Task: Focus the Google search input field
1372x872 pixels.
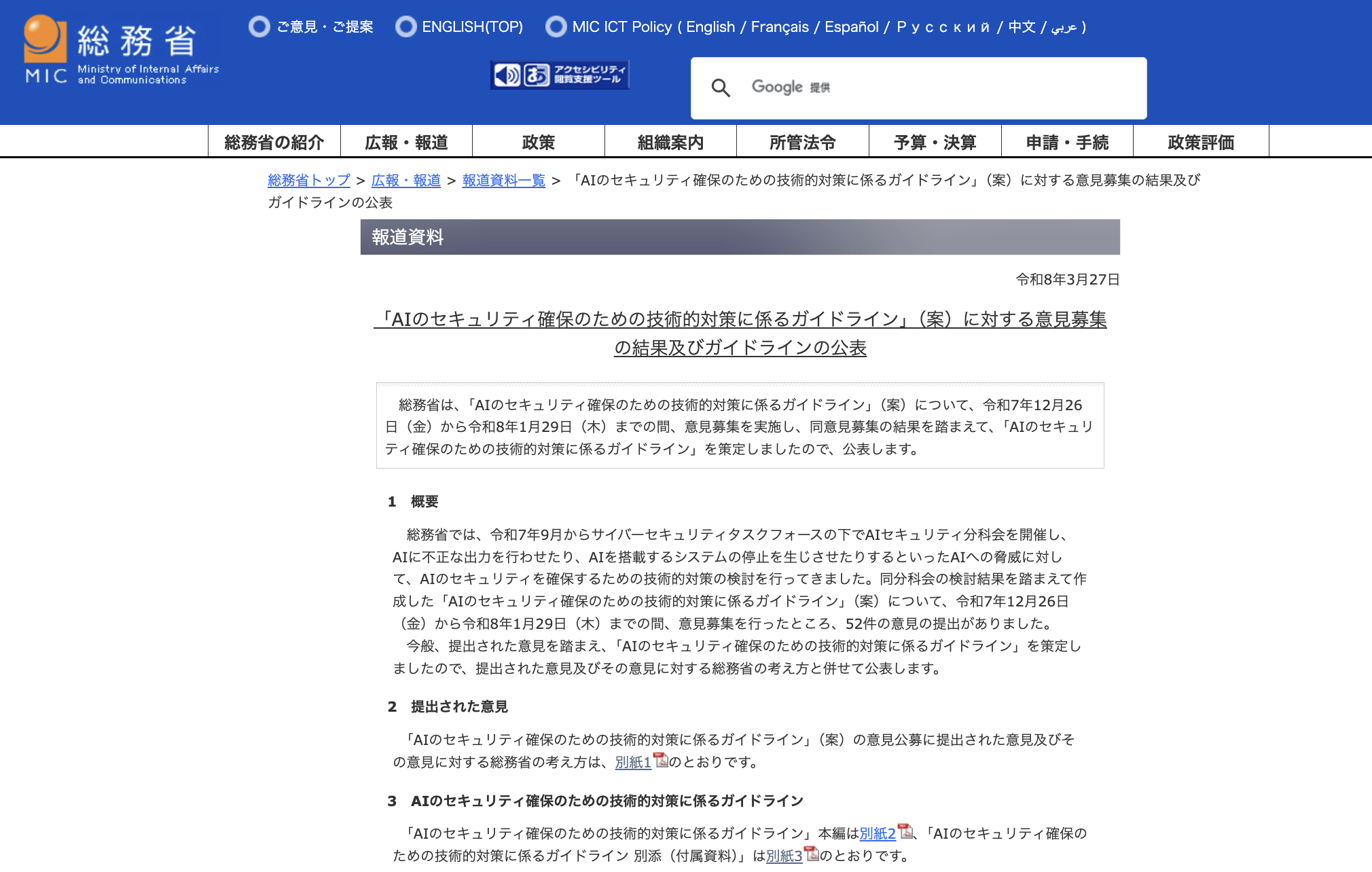Action: click(951, 88)
